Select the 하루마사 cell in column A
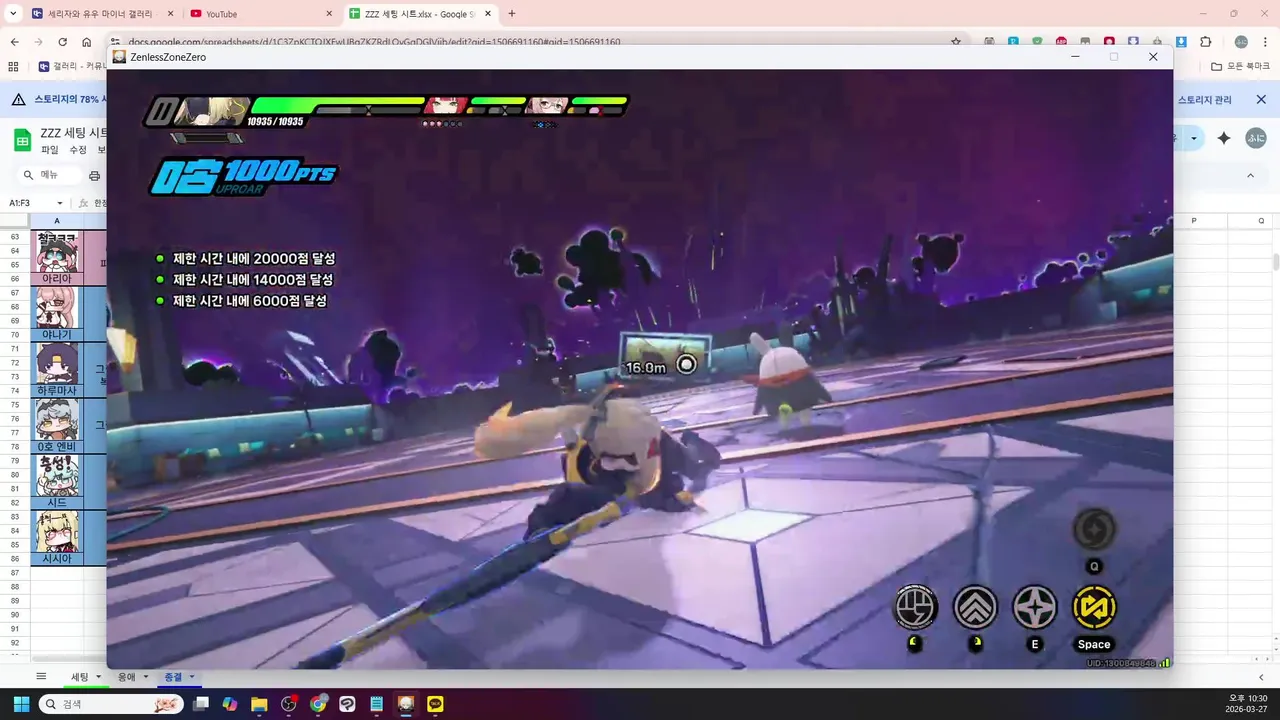This screenshot has height=720, width=1280. point(56,391)
